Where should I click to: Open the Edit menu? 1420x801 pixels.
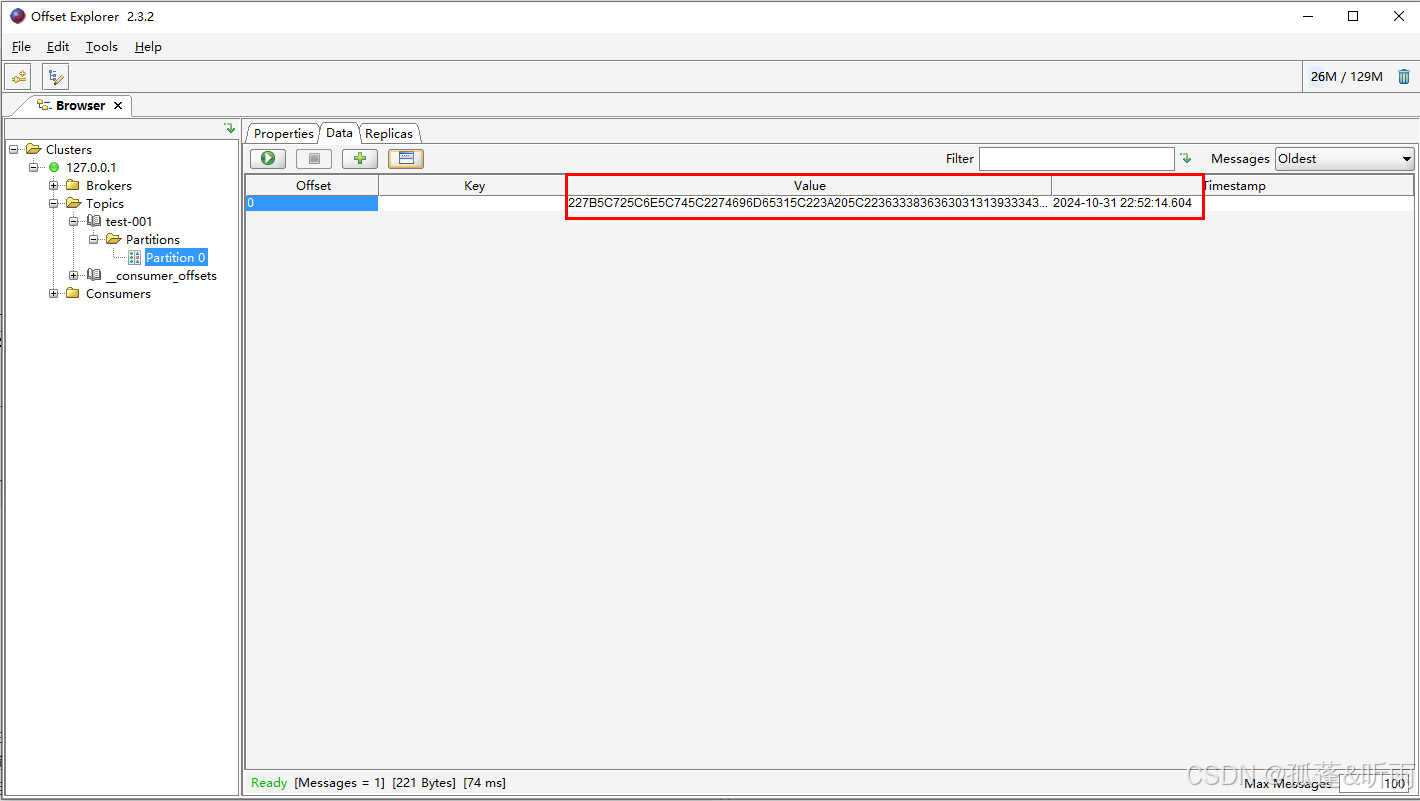coord(58,47)
